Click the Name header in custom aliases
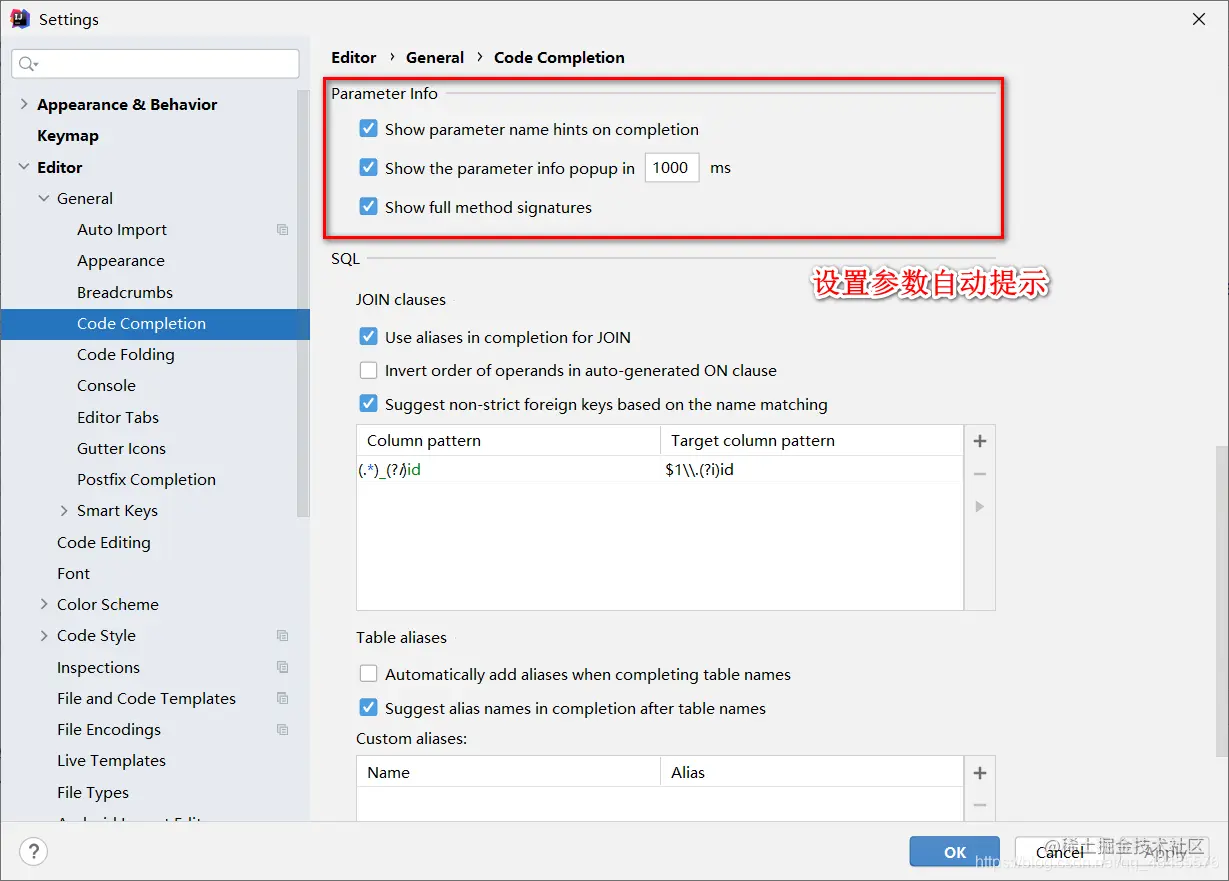The image size is (1229, 881). pyautogui.click(x=508, y=772)
